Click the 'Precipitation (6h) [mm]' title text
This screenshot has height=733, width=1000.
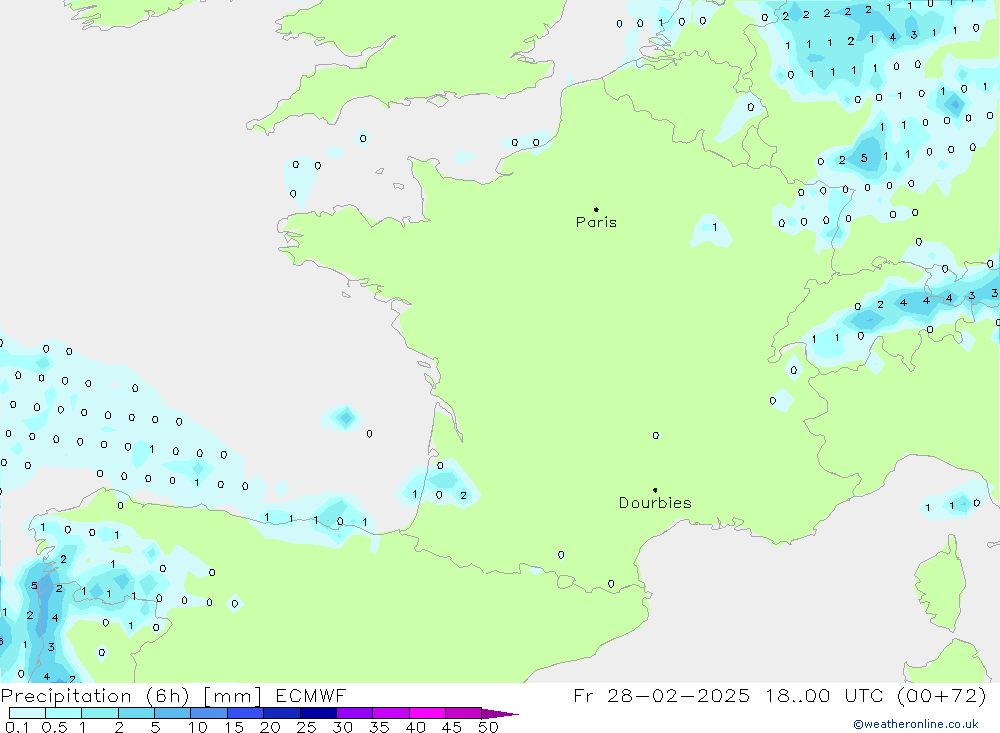coord(131,695)
